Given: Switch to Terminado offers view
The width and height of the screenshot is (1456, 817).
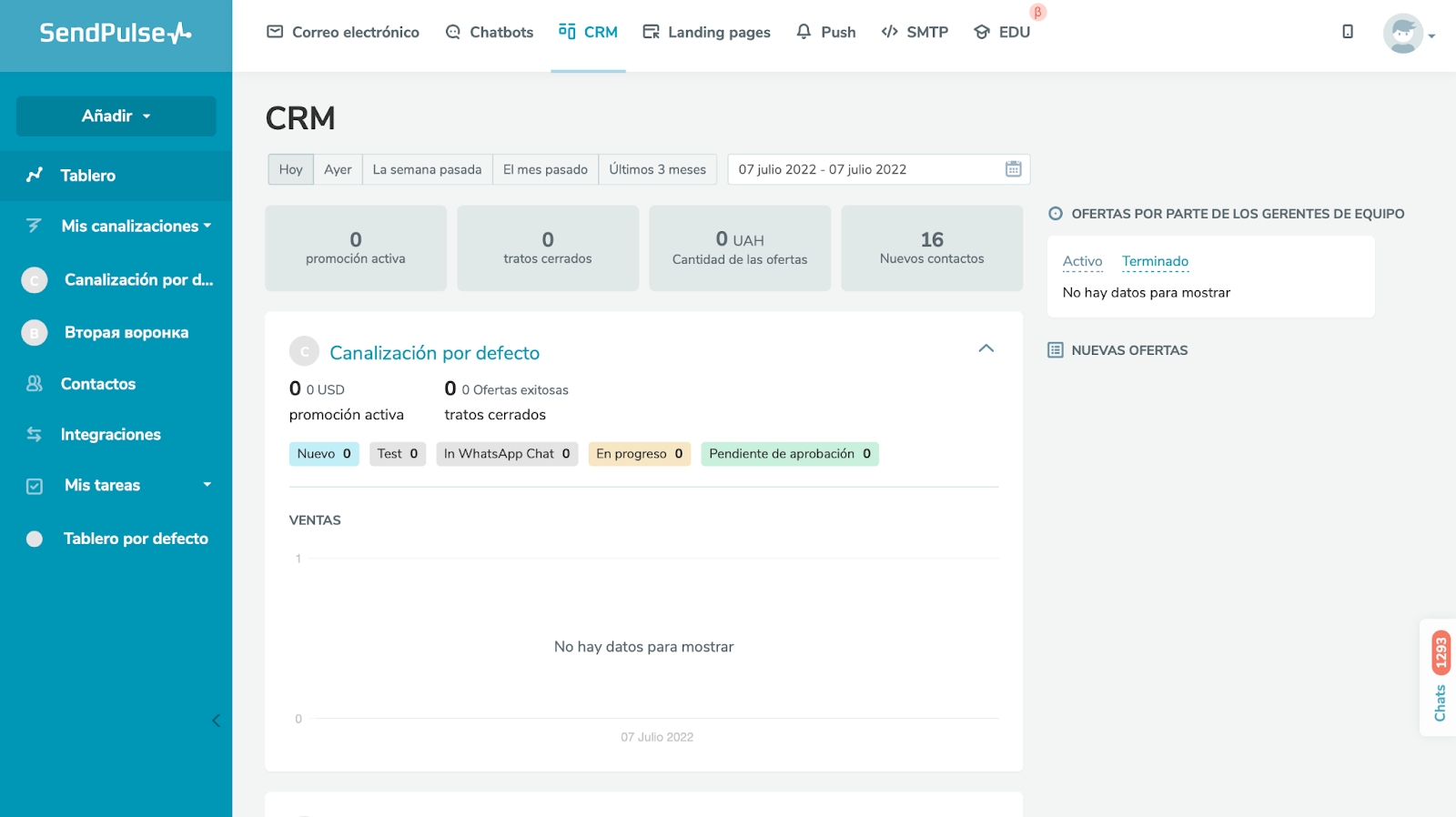Looking at the screenshot, I should (x=1155, y=261).
